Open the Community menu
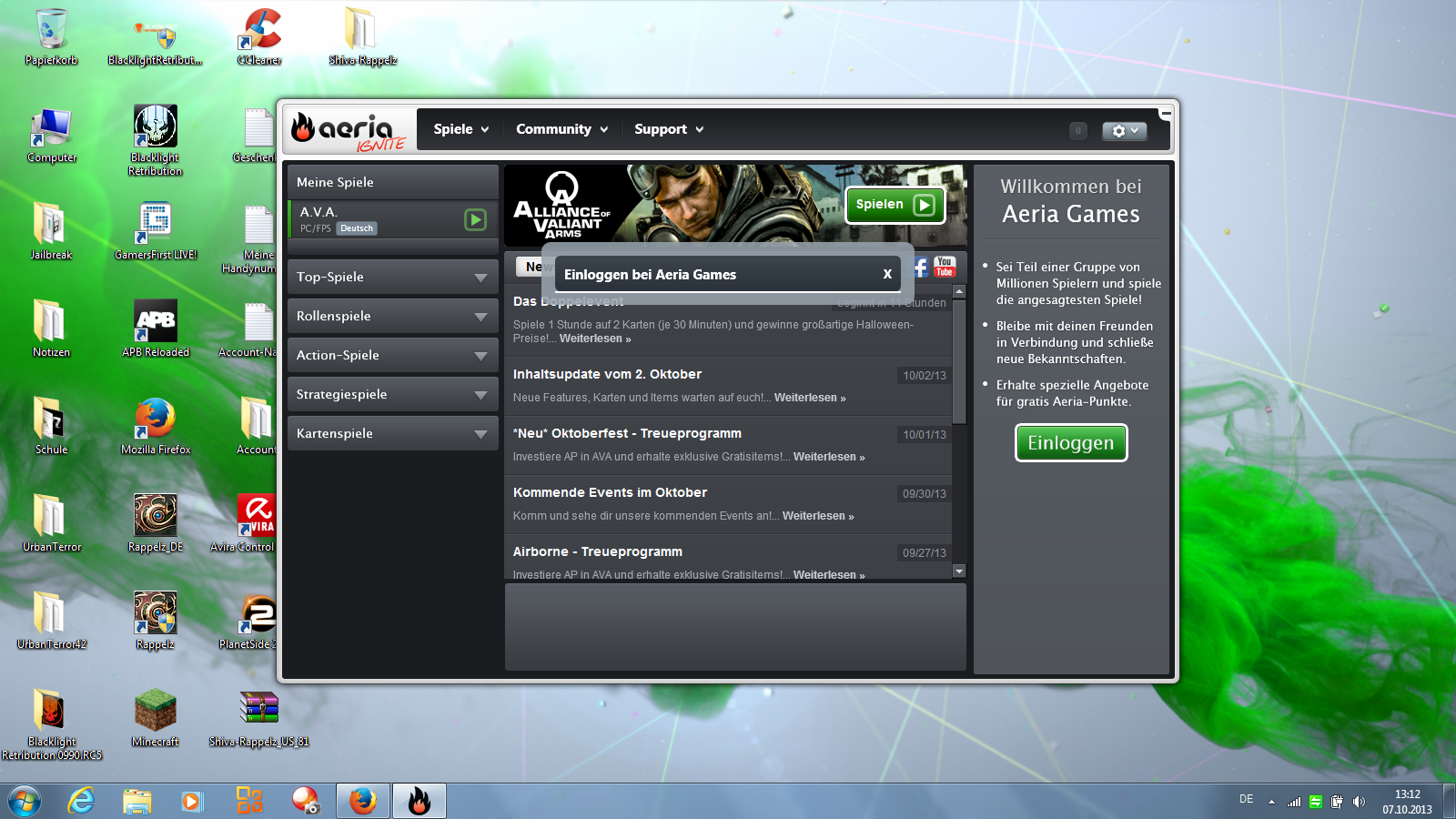This screenshot has height=819, width=1456. point(561,129)
